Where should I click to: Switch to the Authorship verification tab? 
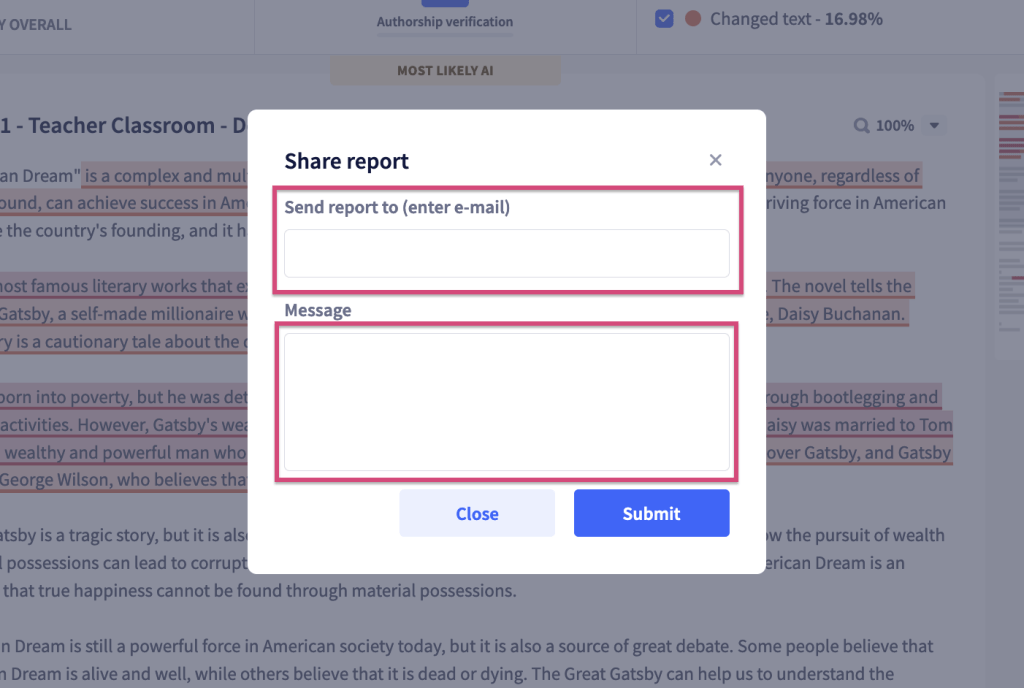(445, 22)
